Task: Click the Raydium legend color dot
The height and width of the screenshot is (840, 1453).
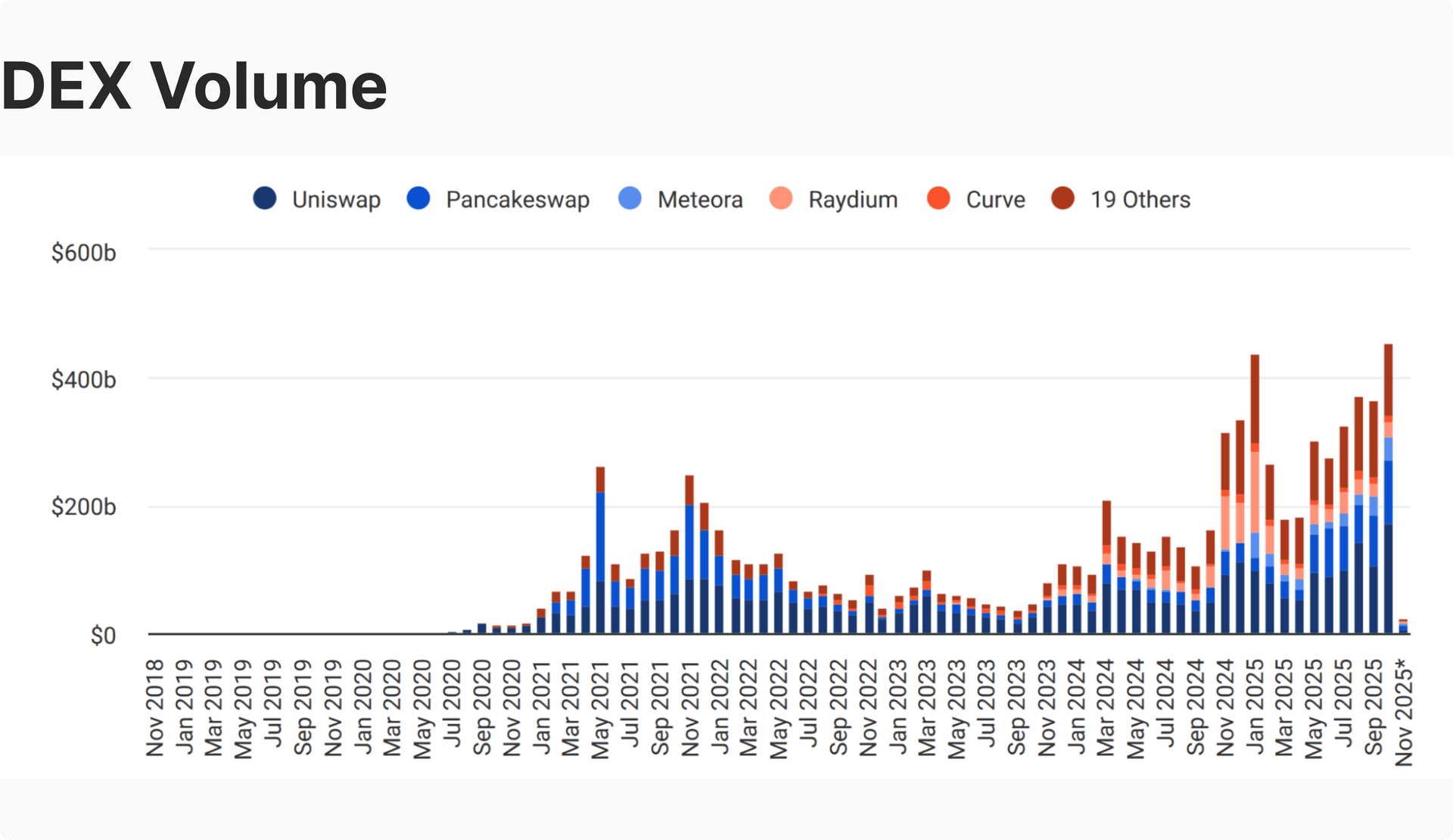Action: pos(781,199)
